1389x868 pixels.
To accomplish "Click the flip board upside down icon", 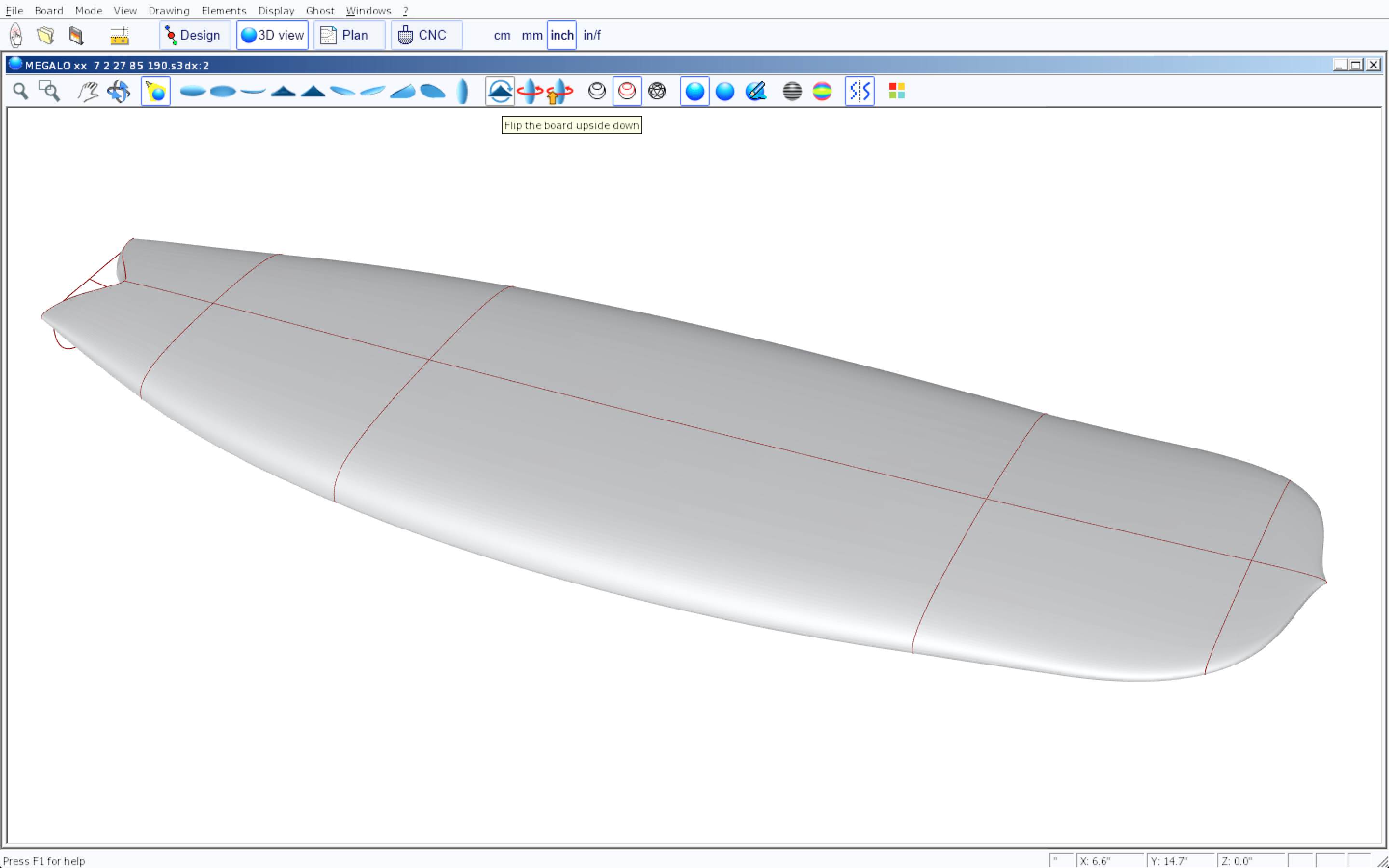I will pos(499,91).
